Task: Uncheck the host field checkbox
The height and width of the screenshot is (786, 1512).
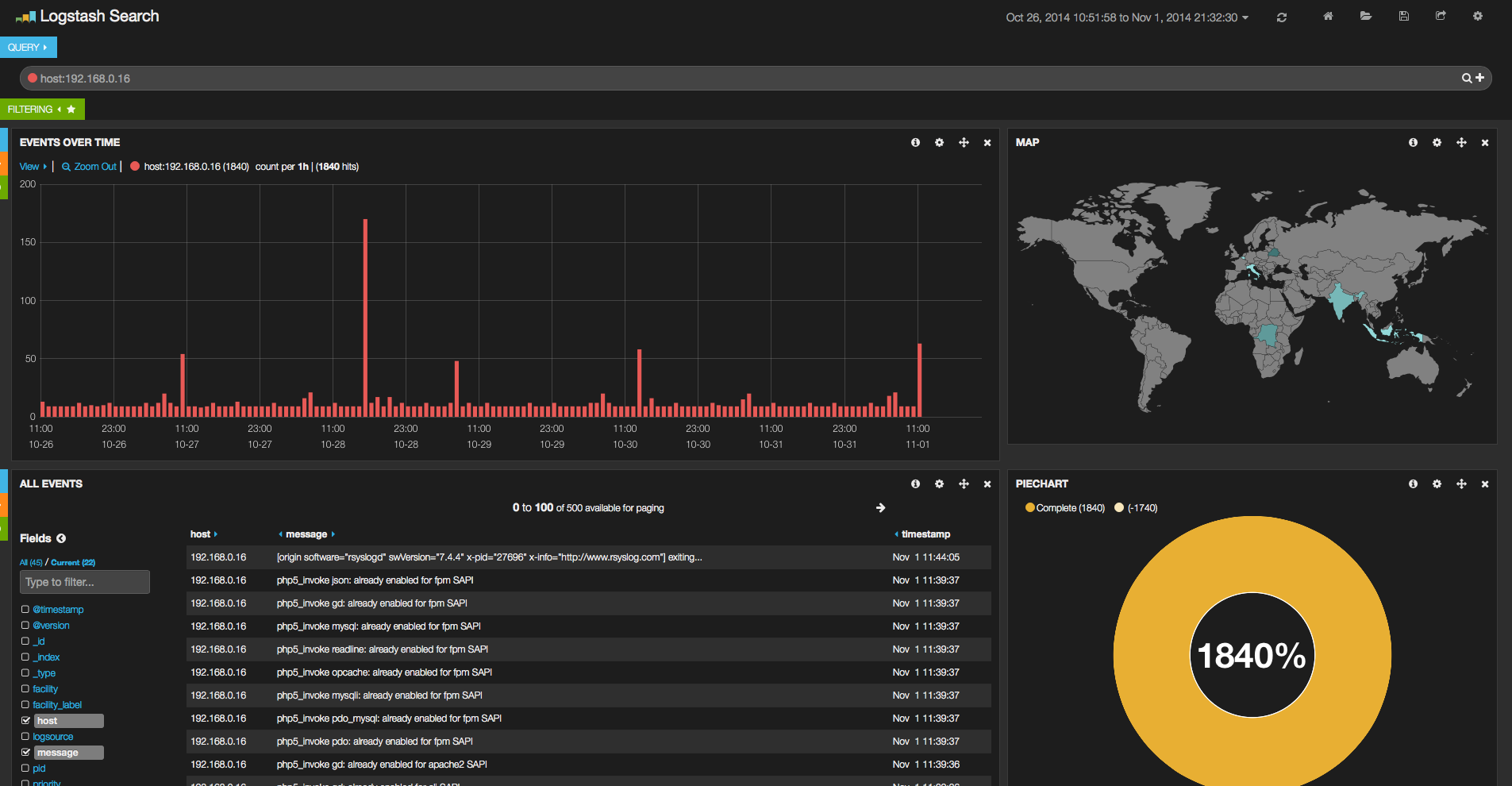Action: [25, 721]
